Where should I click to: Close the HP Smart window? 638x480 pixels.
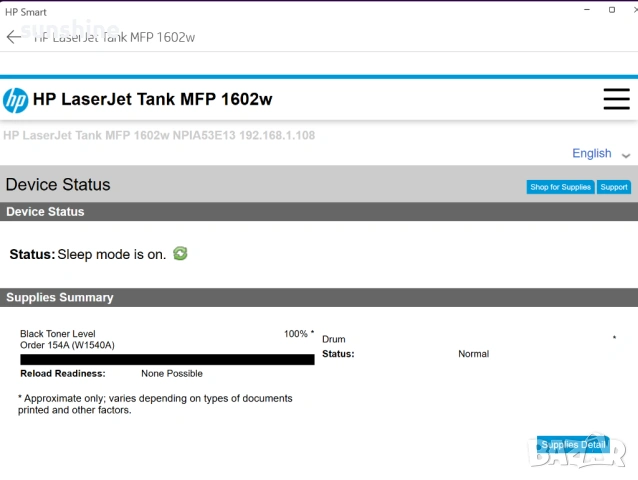click(629, 10)
